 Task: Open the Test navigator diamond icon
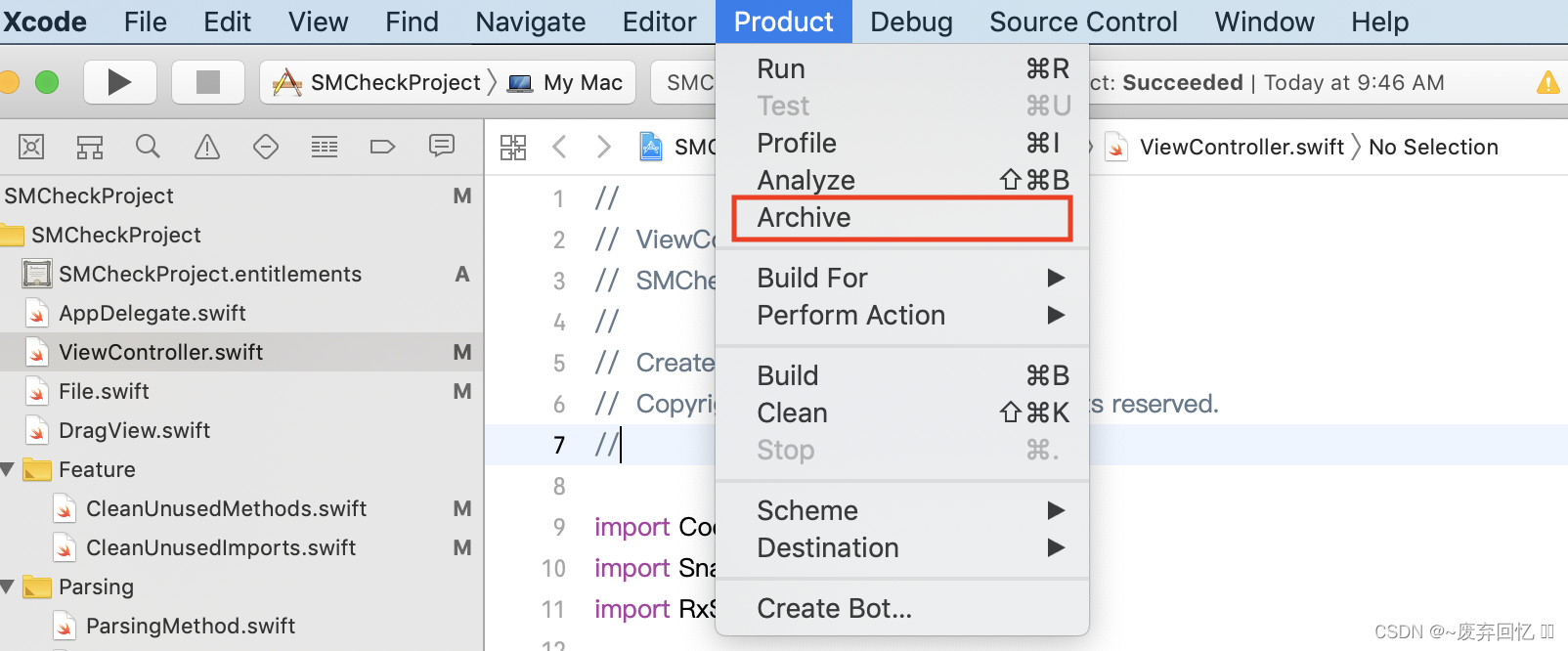tap(266, 148)
